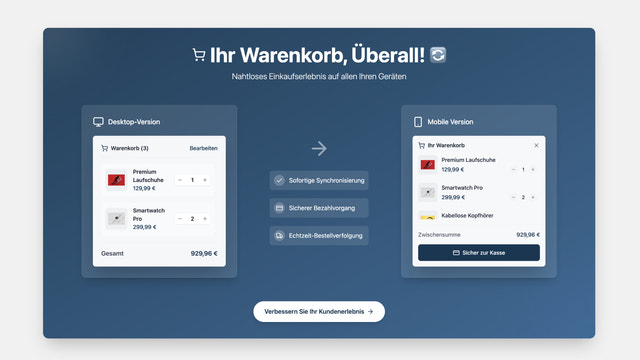
Task: Open the Smartwatch Pro thumbnail in desktop cart
Action: (116, 219)
